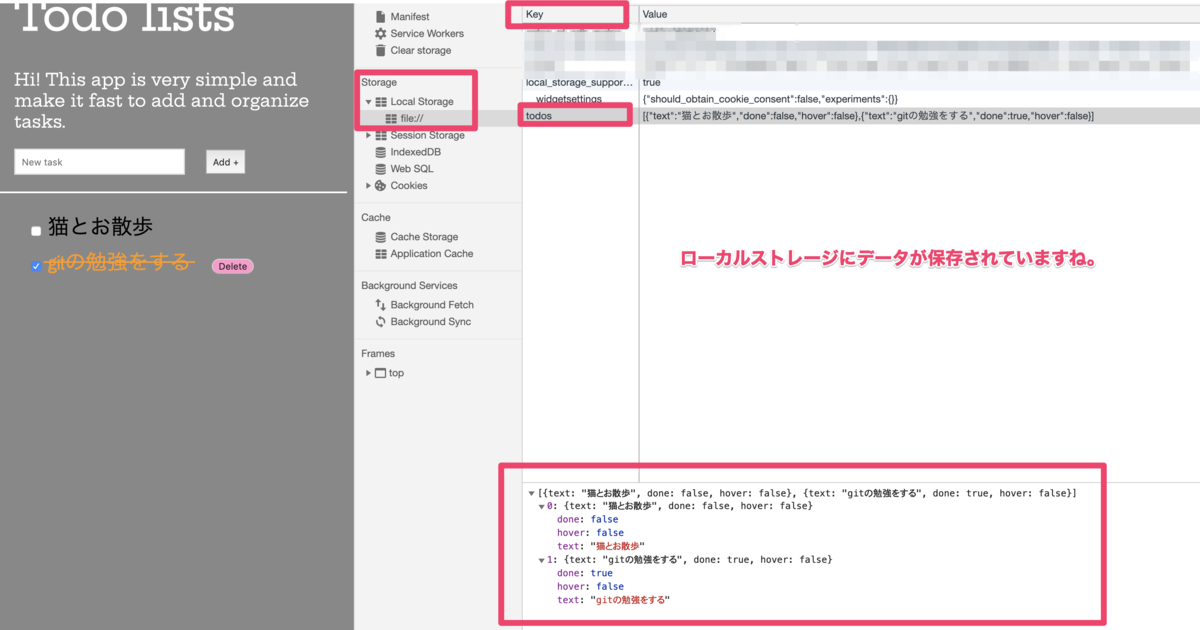This screenshot has width=1200, height=630.
Task: Select the widgetsettings key cell
Action: pyautogui.click(x=580, y=99)
